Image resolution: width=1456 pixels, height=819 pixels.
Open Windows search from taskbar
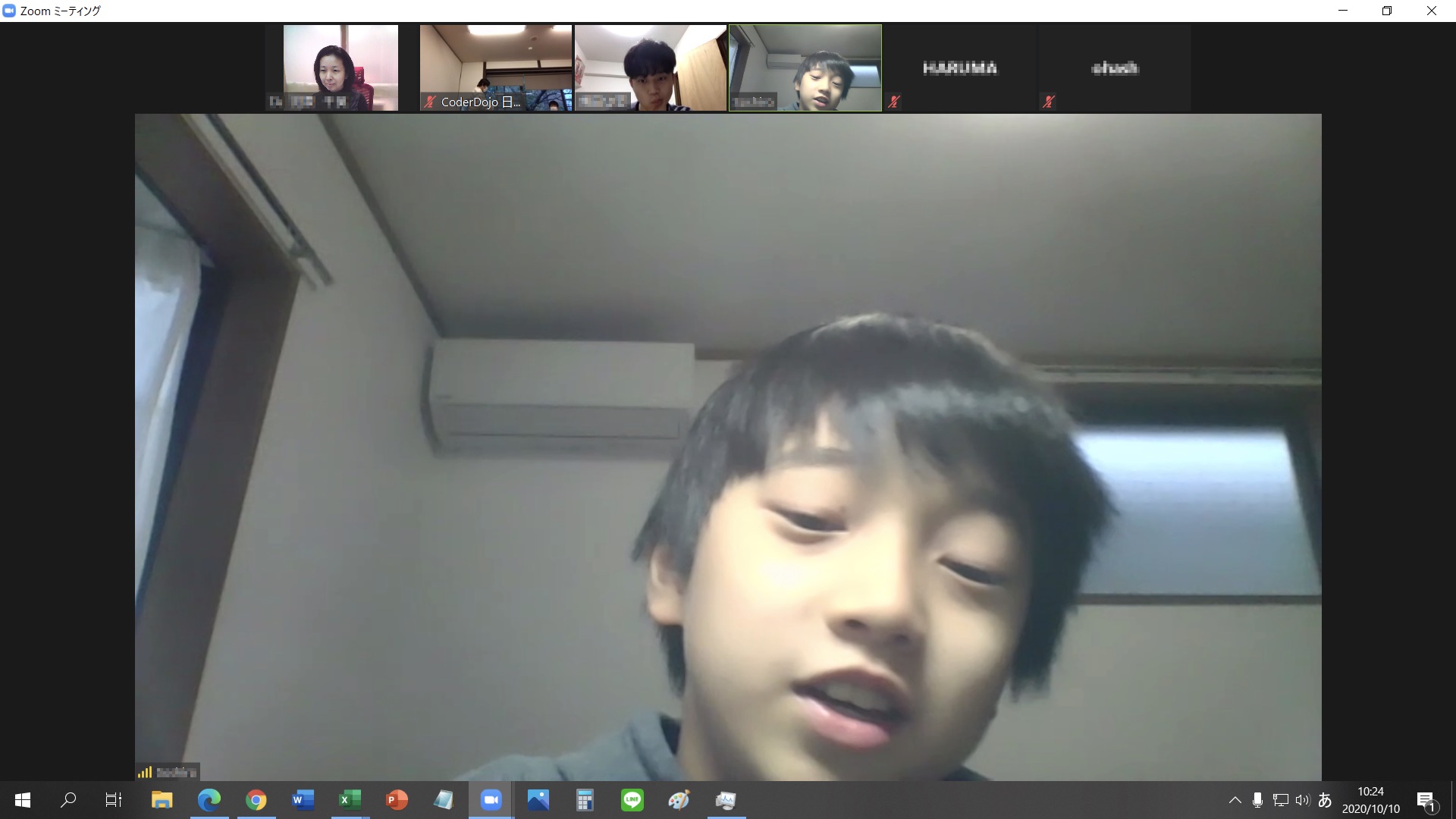coord(68,800)
